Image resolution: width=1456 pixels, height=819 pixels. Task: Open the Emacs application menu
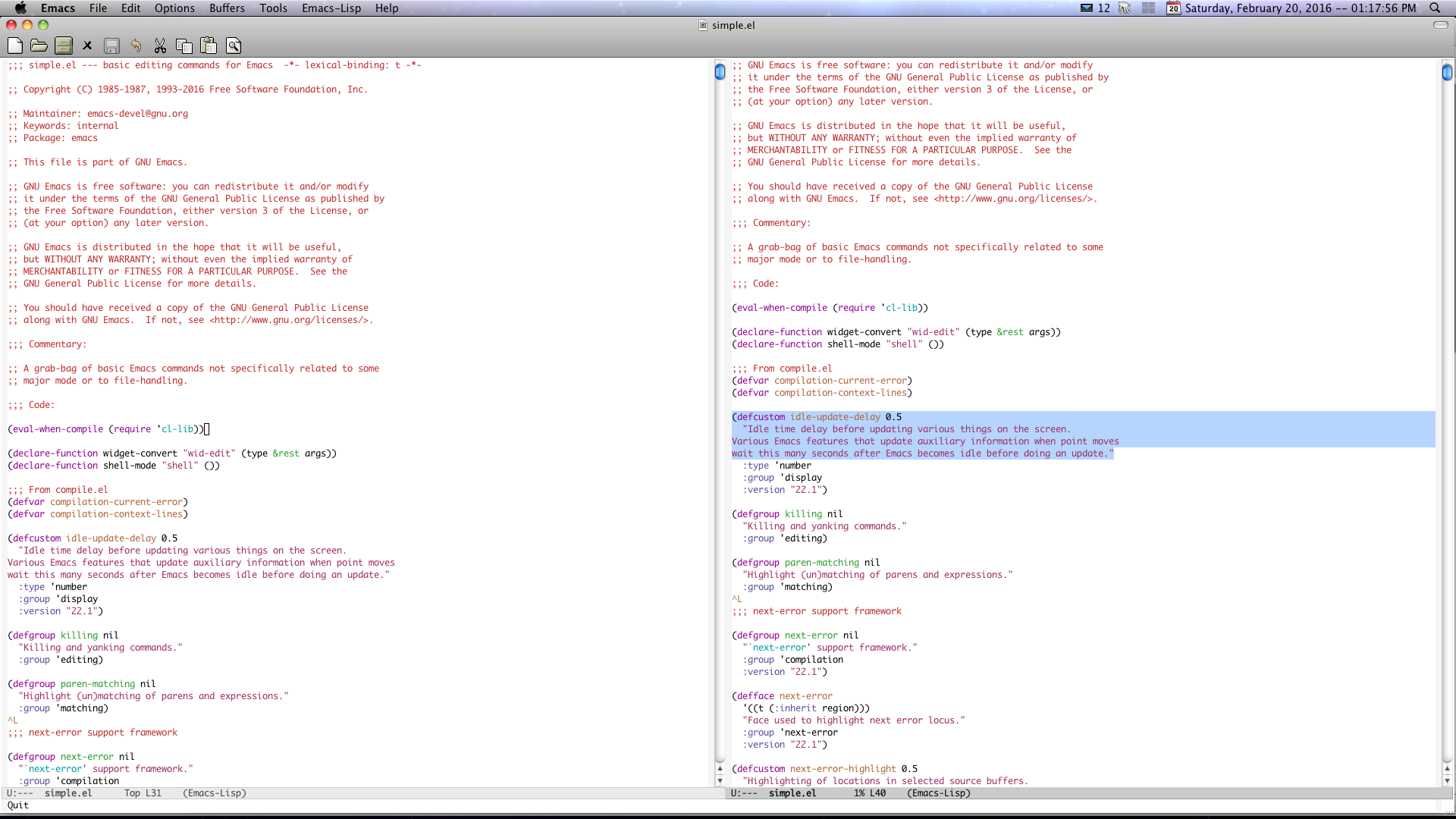coord(58,8)
